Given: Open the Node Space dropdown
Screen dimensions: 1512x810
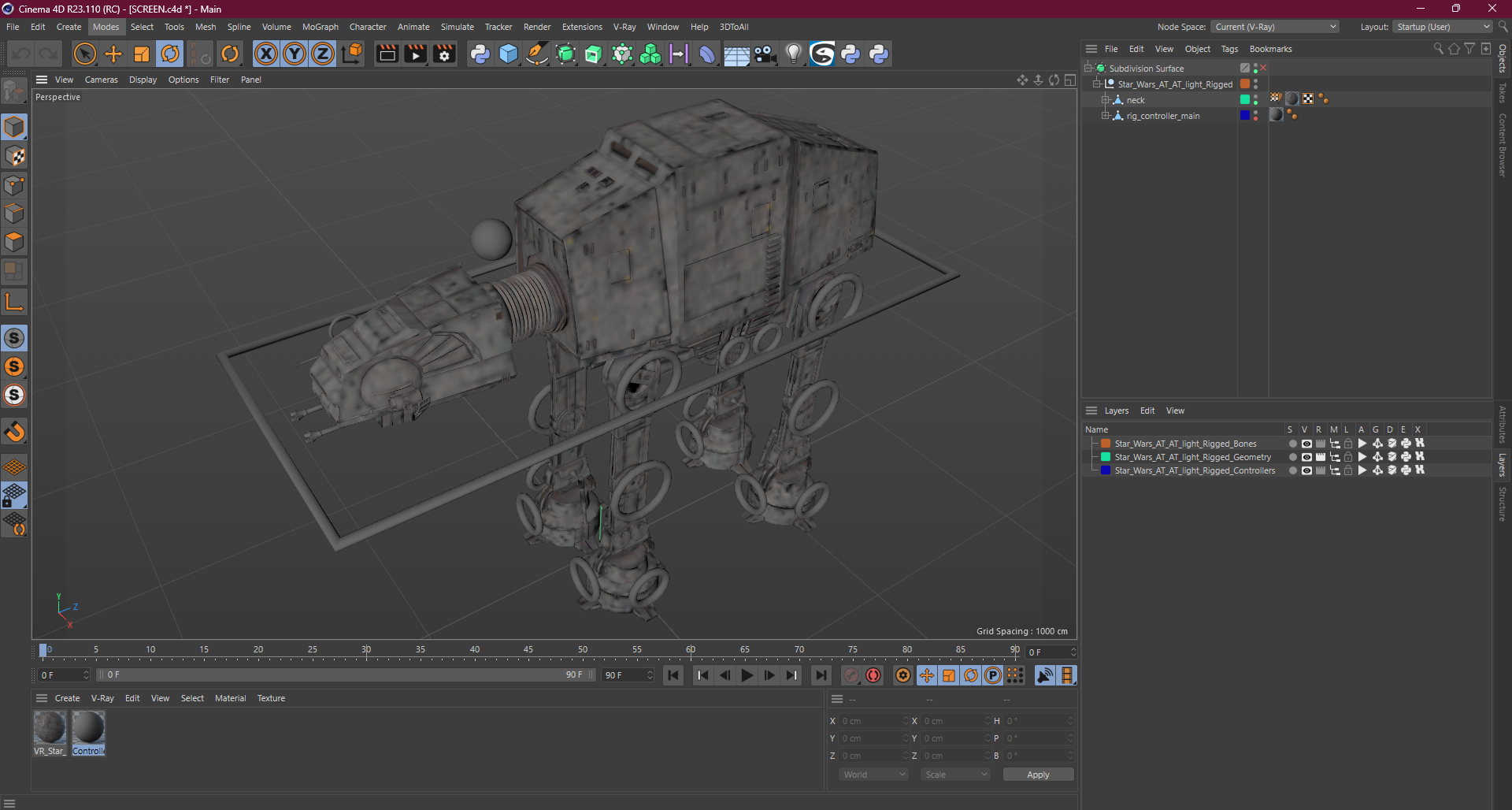Looking at the screenshot, I should point(1275,27).
